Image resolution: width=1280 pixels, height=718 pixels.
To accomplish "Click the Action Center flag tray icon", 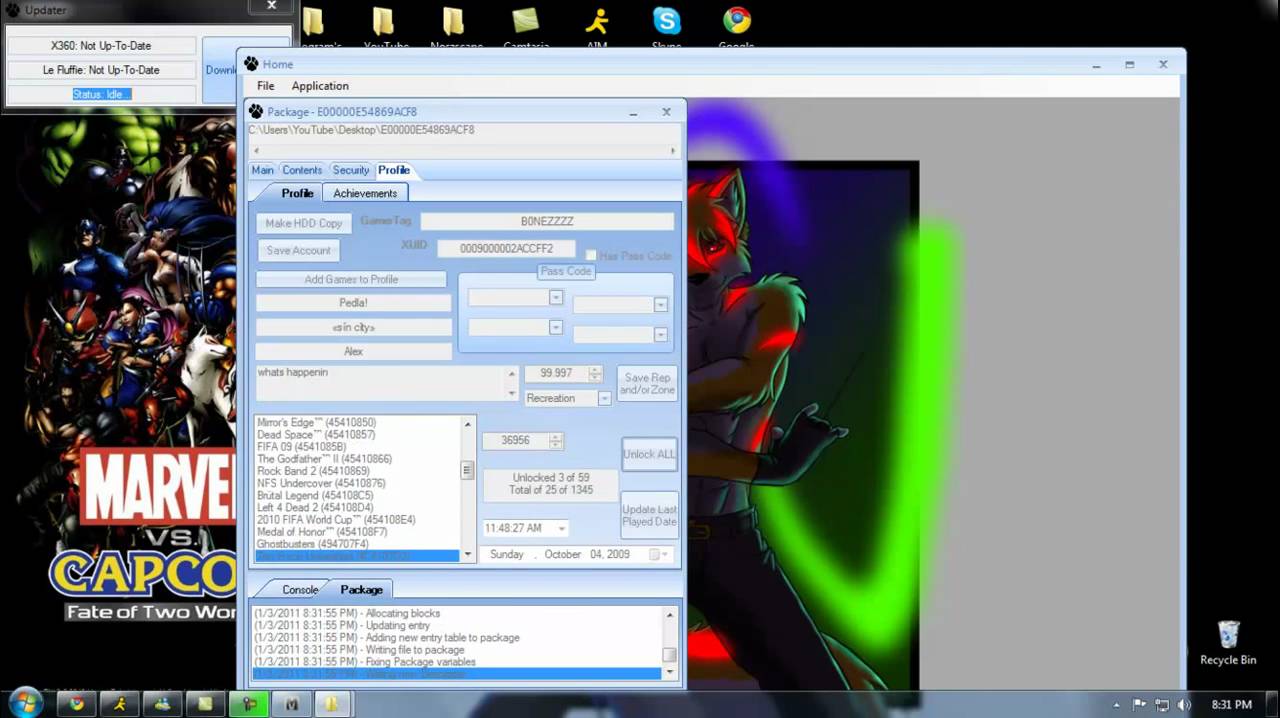I will pos(1139,705).
